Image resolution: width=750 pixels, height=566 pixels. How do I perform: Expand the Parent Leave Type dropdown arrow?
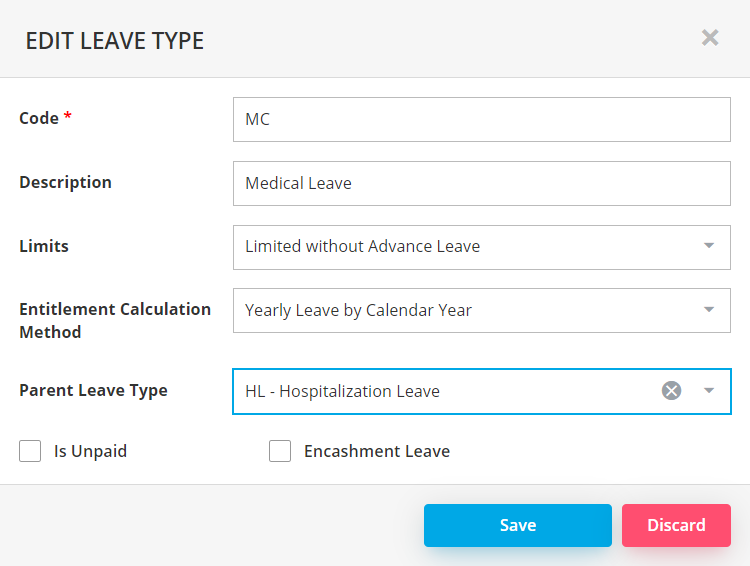coord(709,391)
